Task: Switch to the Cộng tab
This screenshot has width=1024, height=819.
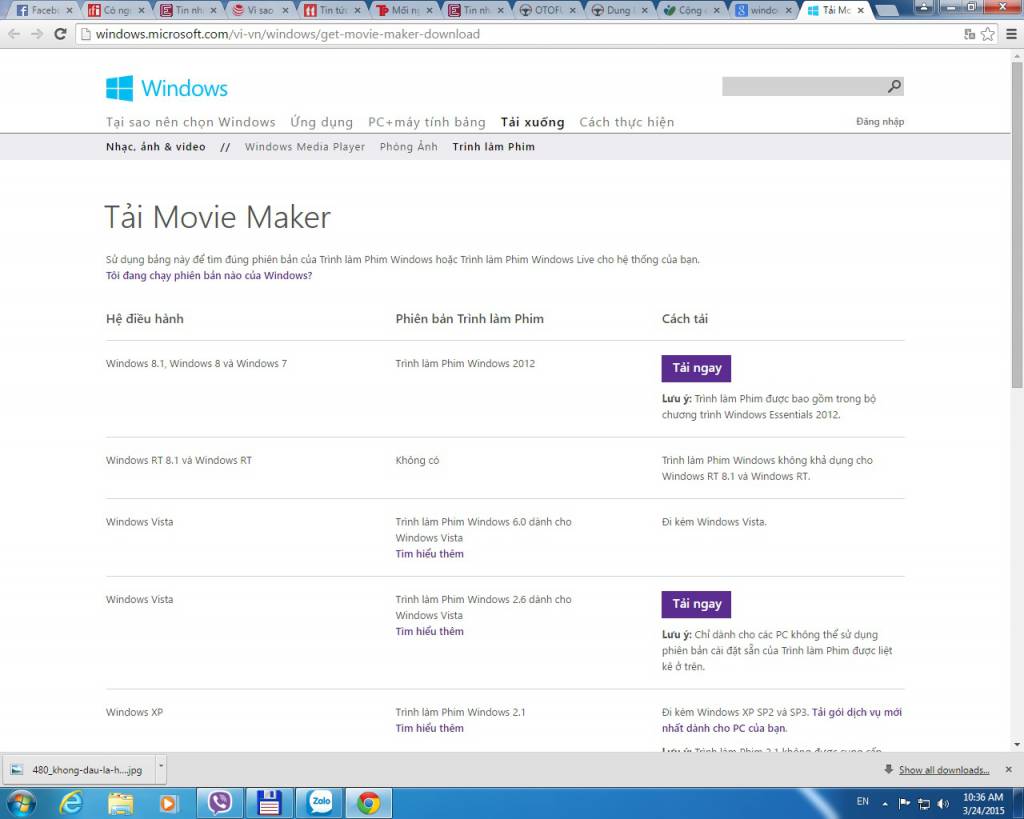Action: coord(691,10)
